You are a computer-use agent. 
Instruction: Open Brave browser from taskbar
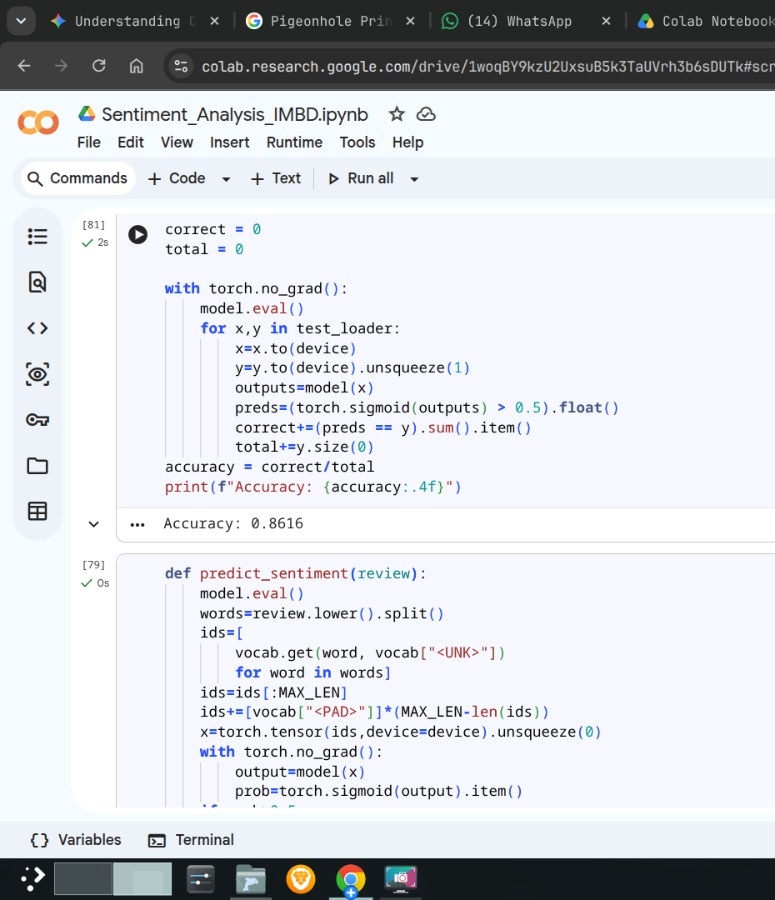click(x=301, y=879)
